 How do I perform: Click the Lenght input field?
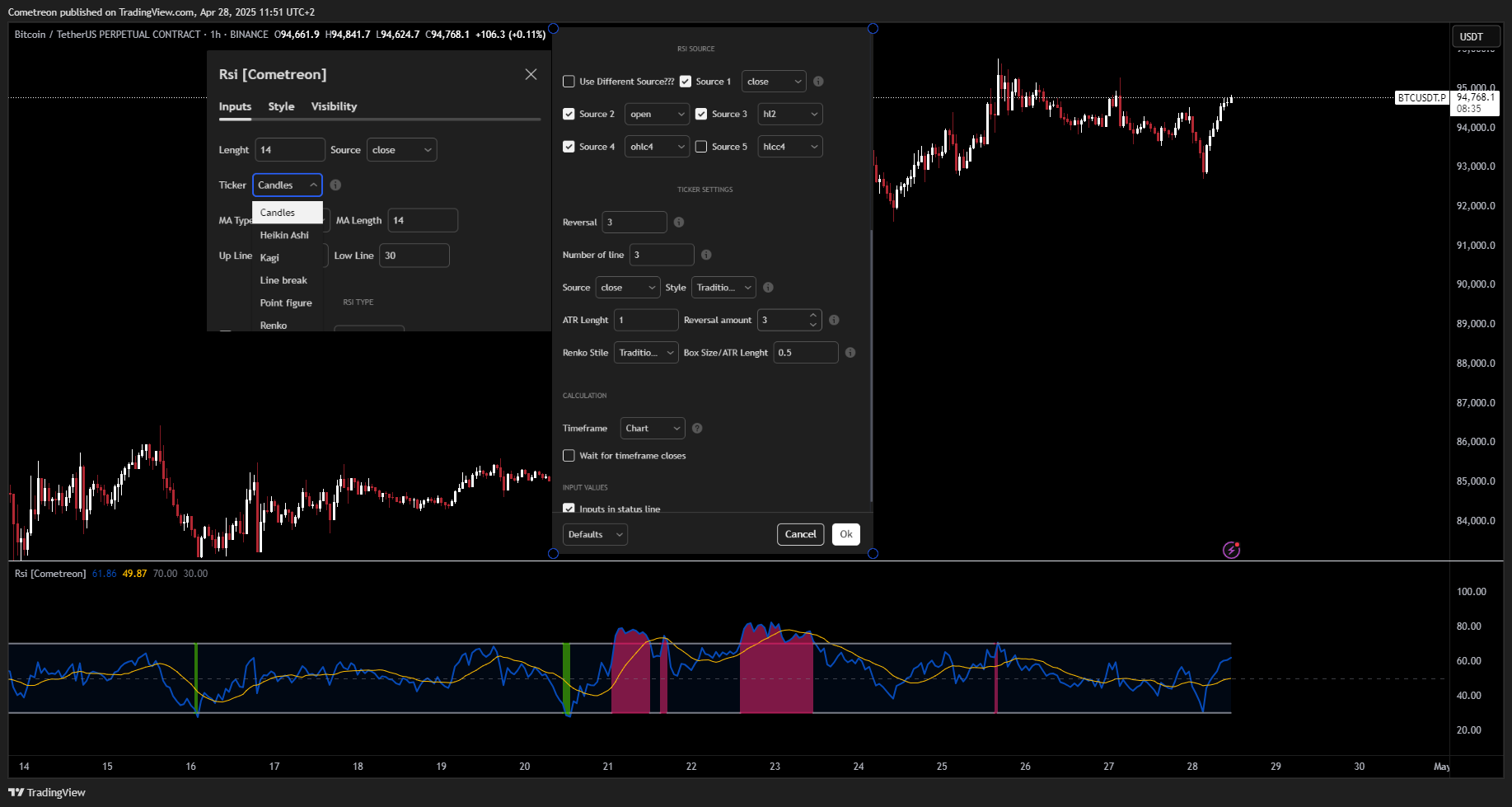(x=290, y=150)
